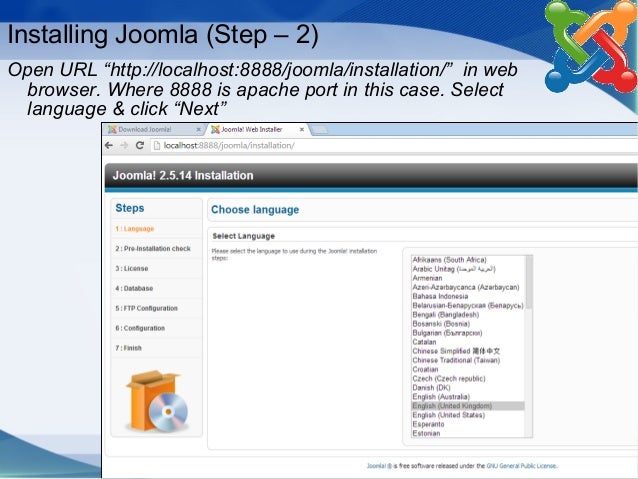Choose Czech (Czech republic) language
The image size is (638, 479).
click(468, 378)
